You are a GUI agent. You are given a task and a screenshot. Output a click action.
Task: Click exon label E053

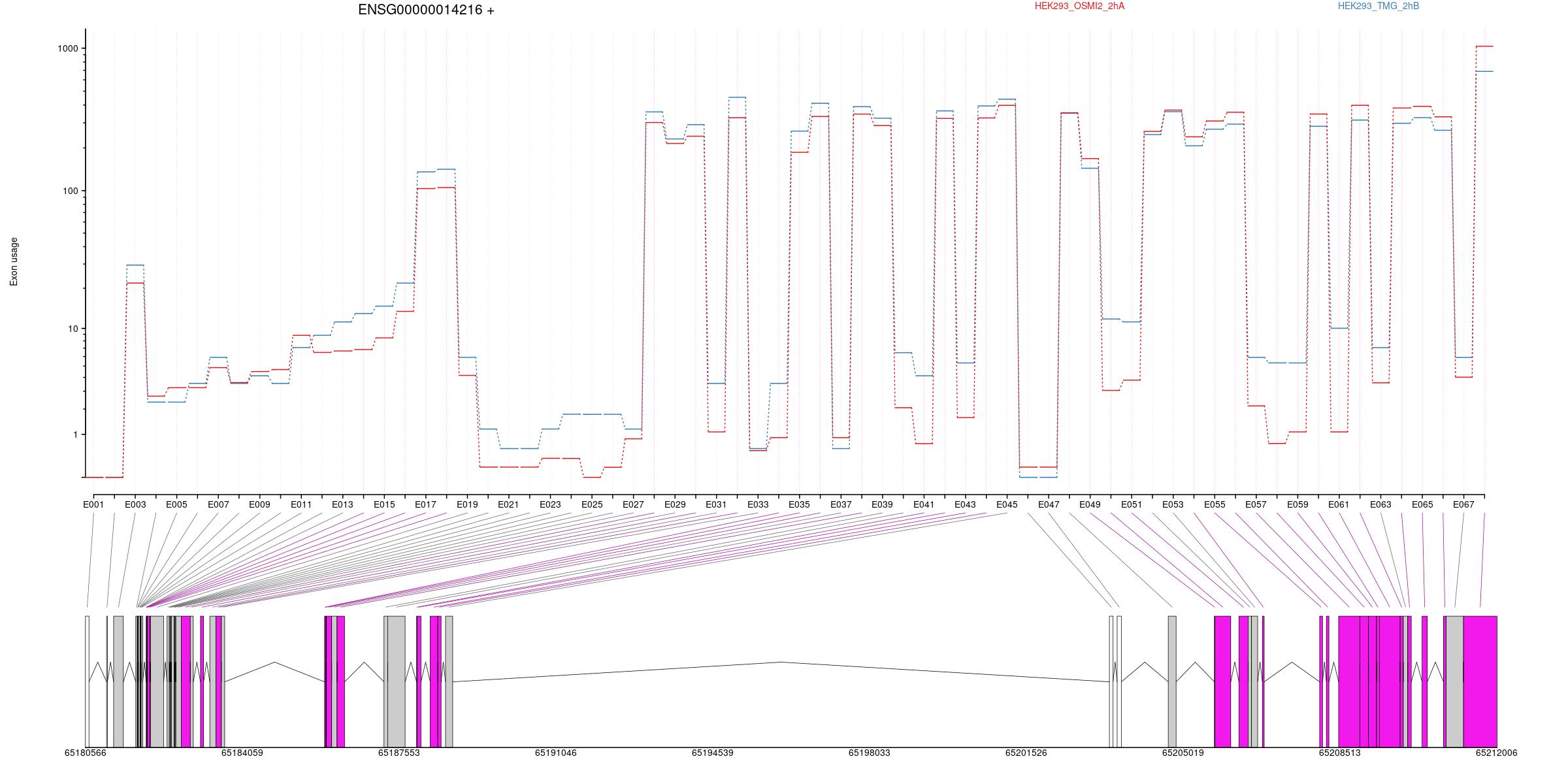coord(1173,504)
